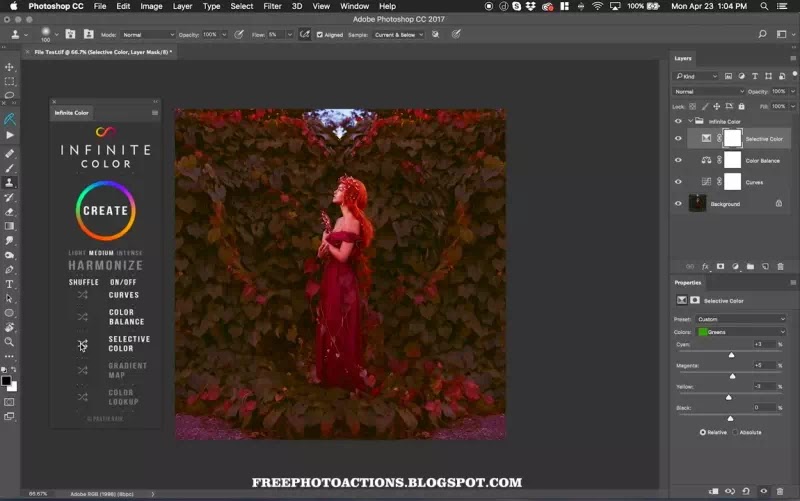800x501 pixels.
Task: Select the Ellipse shape tool
Action: 9,313
